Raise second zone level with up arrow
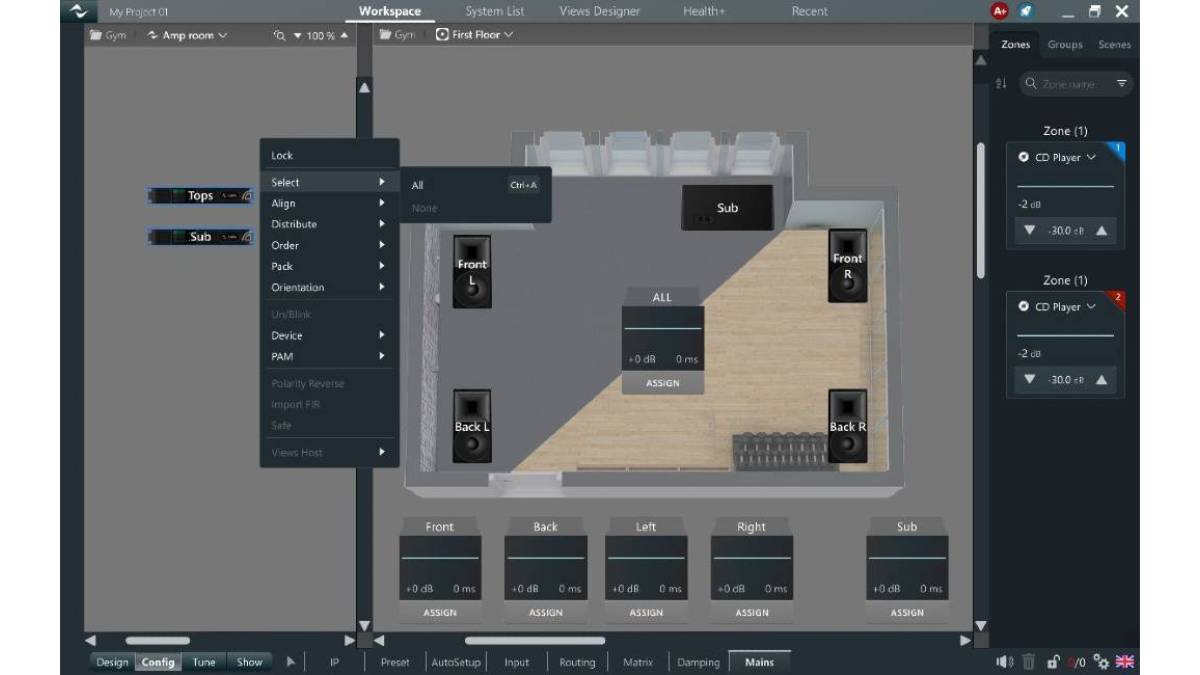1200x675 pixels. click(1101, 381)
